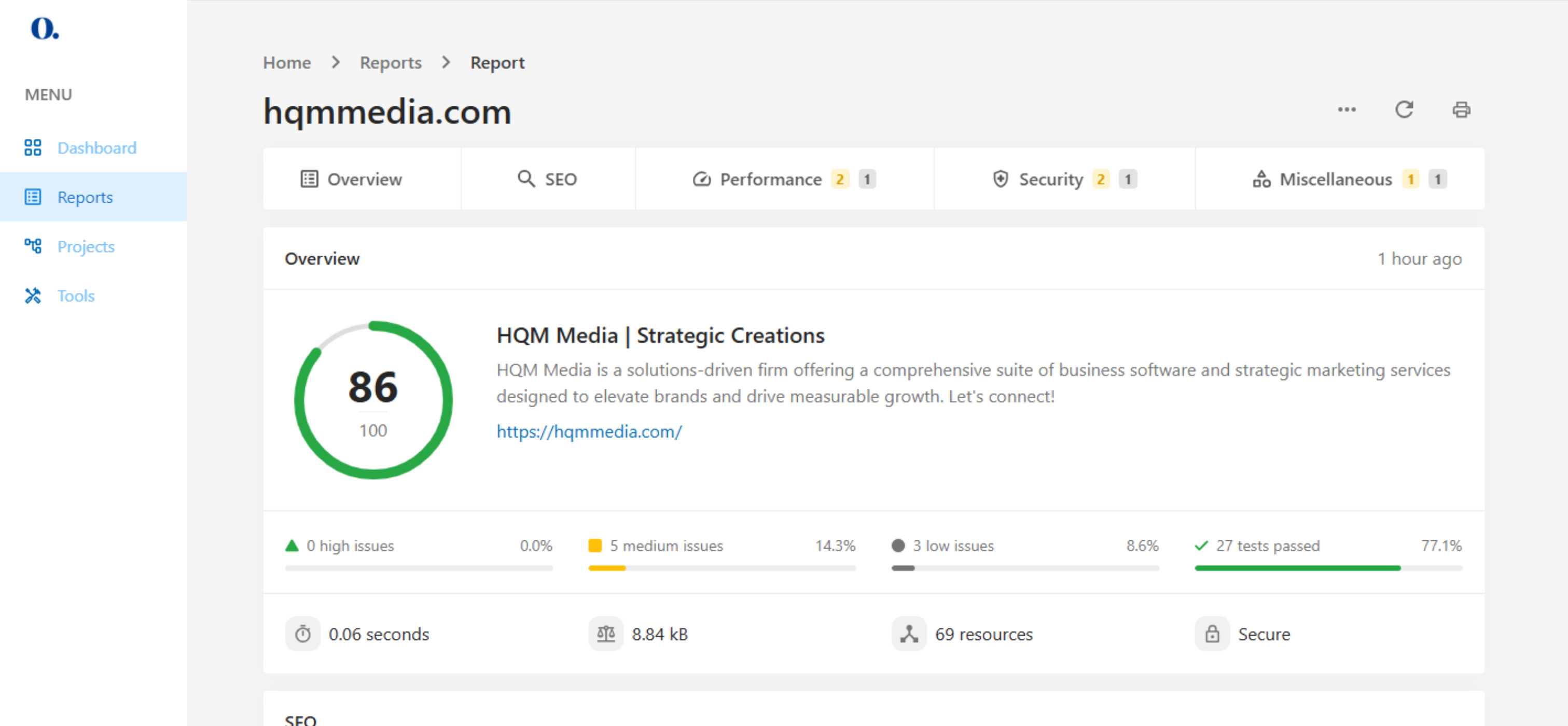Click the network icon beside 69 resources
This screenshot has width=1568, height=726.
pos(909,634)
